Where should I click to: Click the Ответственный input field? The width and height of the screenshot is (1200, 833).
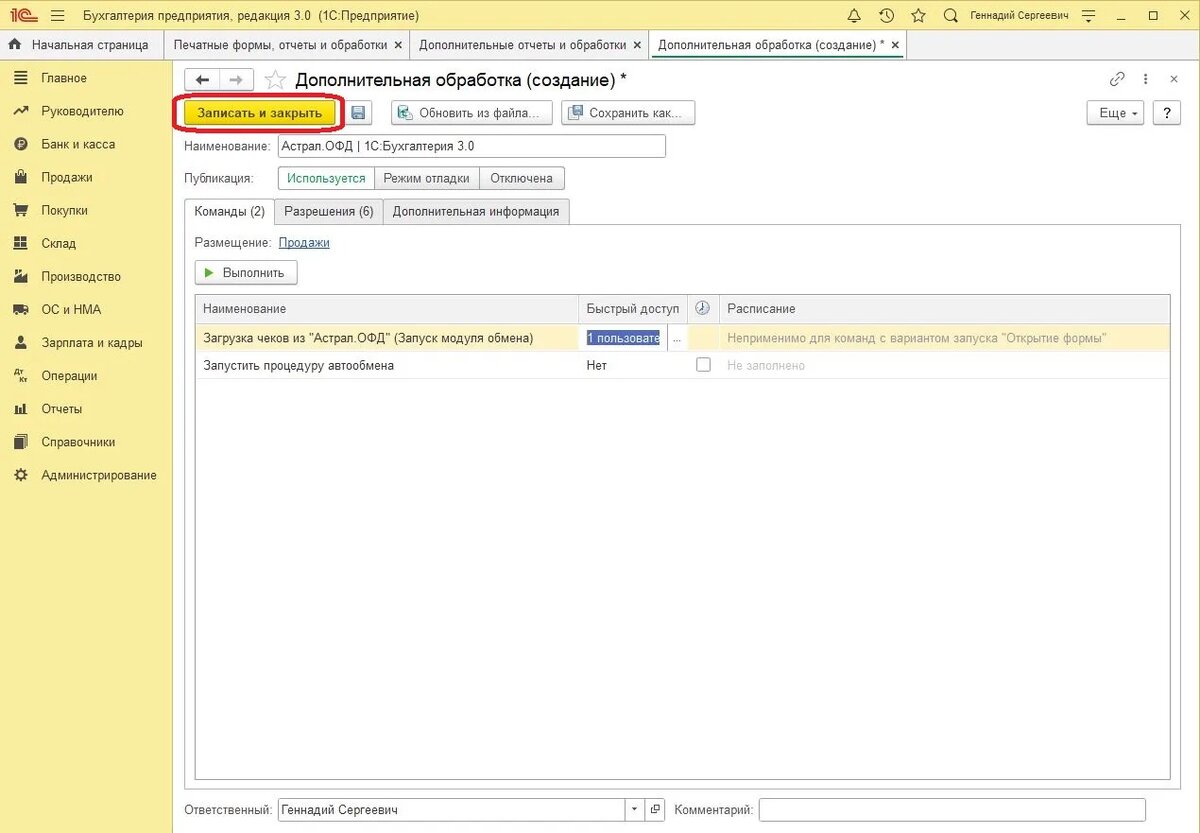tap(452, 809)
